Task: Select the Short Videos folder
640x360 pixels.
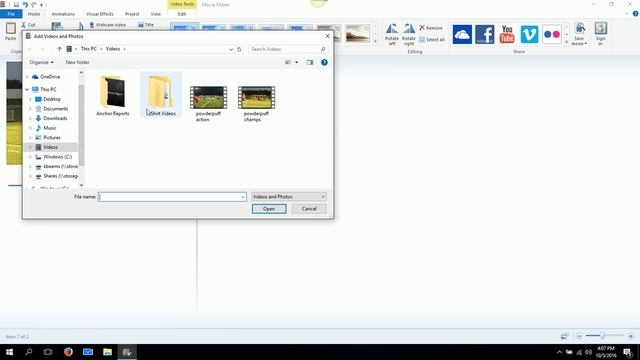Action: coord(161,95)
